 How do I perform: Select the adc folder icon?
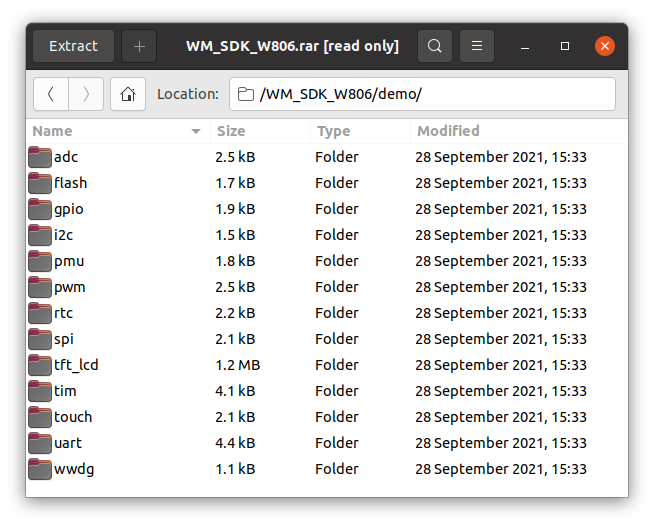(40, 157)
